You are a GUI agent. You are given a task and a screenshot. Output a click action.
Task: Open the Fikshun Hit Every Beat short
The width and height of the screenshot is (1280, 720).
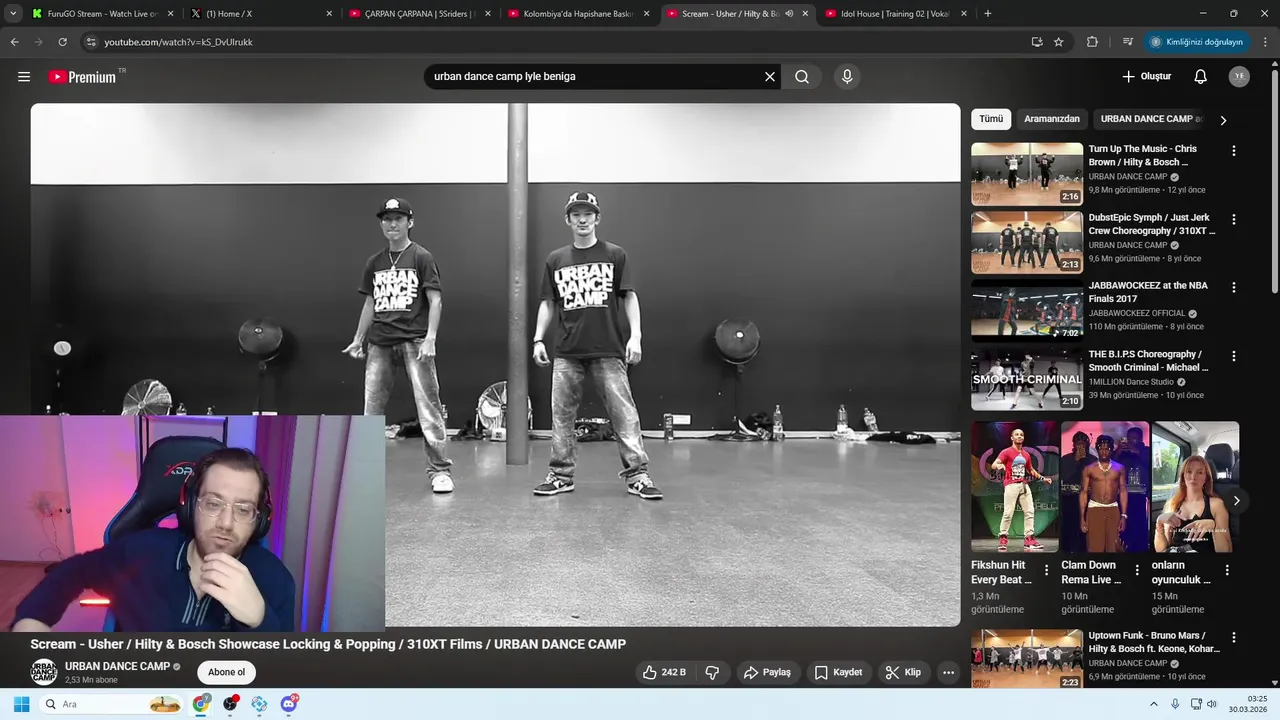(x=1014, y=487)
